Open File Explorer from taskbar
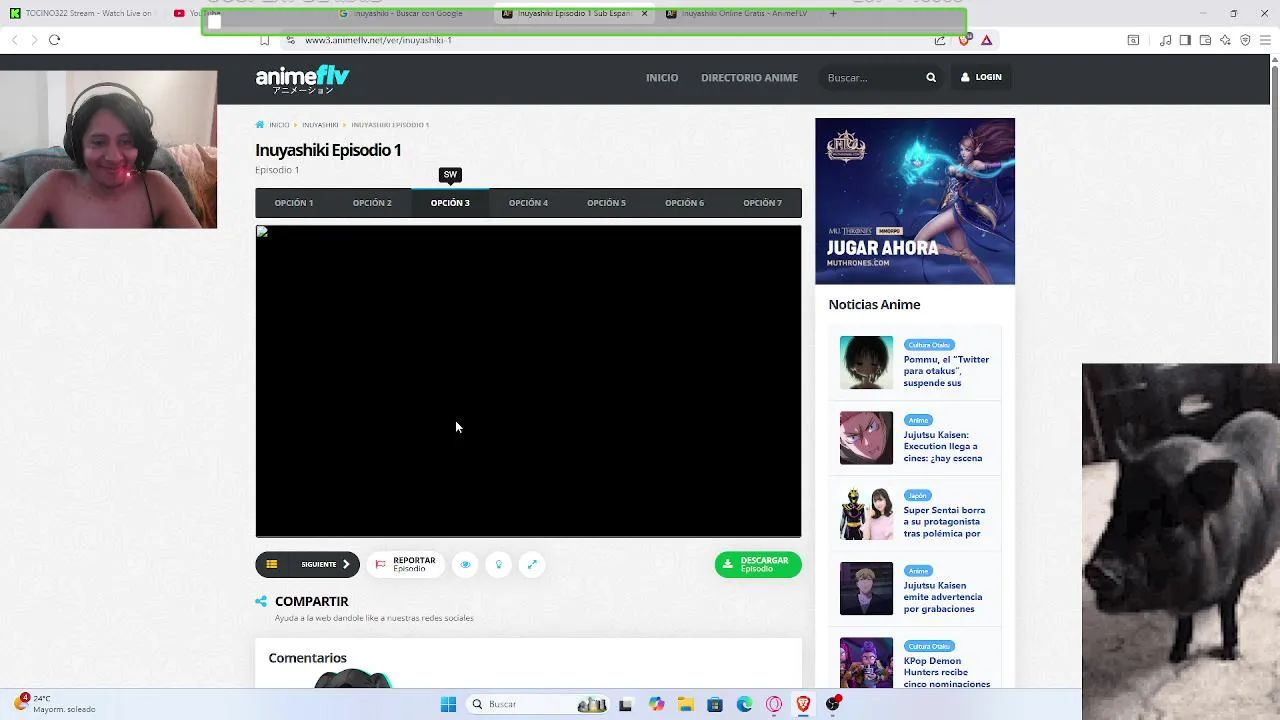Screen dimensions: 1280x720 (686, 704)
